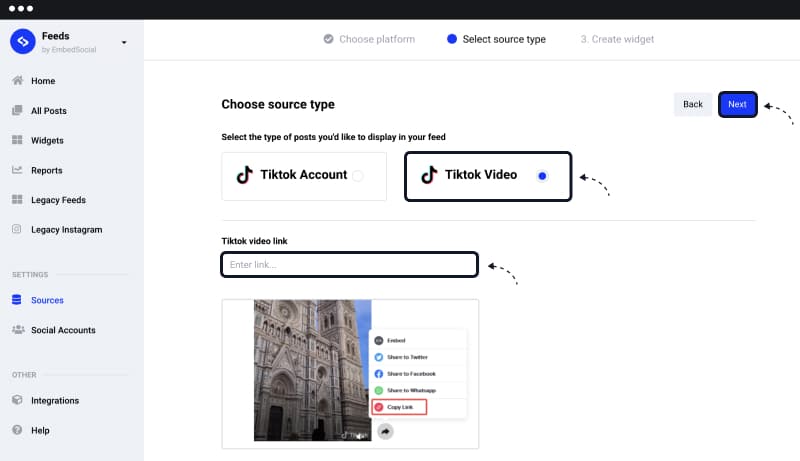Viewport: 800px width, 461px height.
Task: Click the Legacy Feeds grid icon
Action: tap(17, 199)
